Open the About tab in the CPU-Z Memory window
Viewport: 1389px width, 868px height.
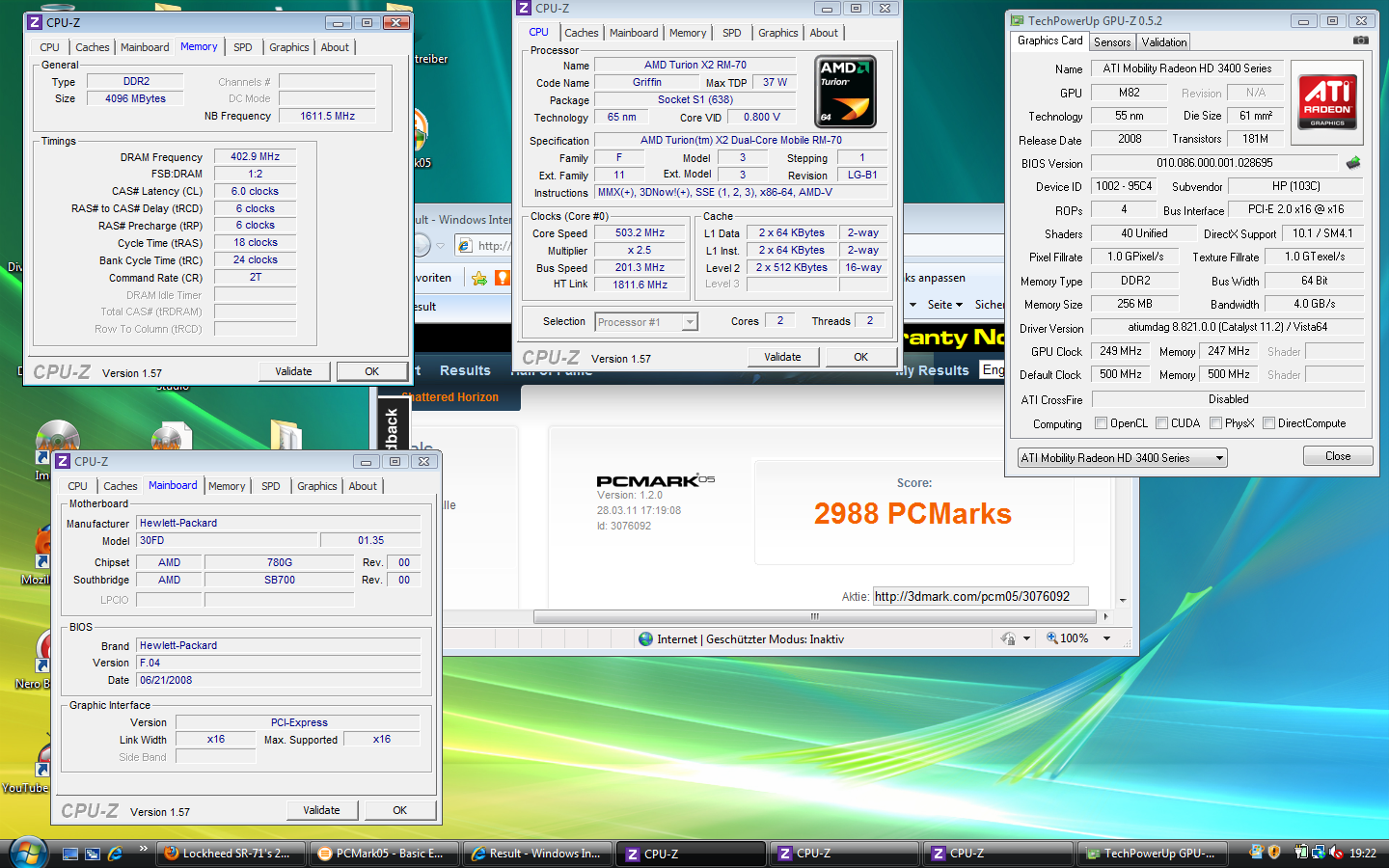point(335,47)
